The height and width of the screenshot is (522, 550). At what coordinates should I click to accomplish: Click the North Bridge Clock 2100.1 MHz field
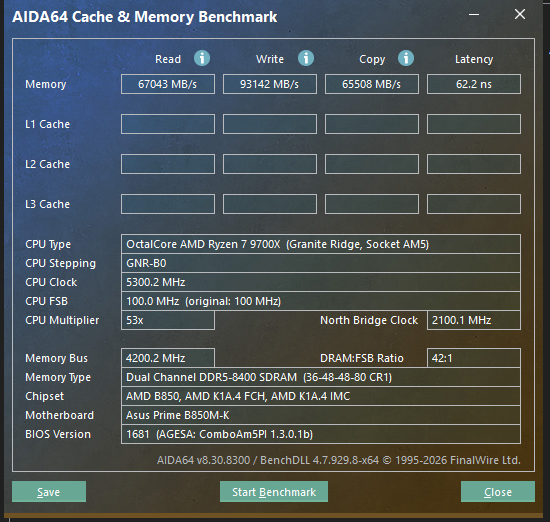click(x=474, y=320)
